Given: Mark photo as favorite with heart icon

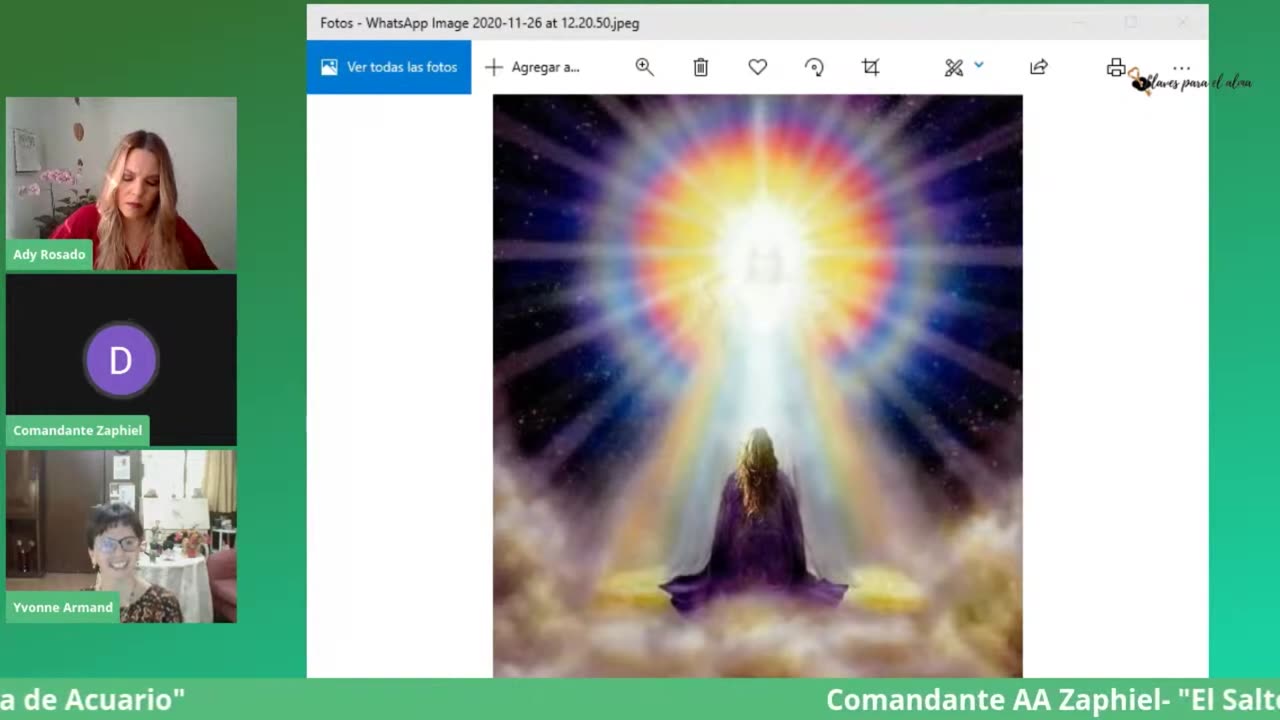Looking at the screenshot, I should point(757,67).
